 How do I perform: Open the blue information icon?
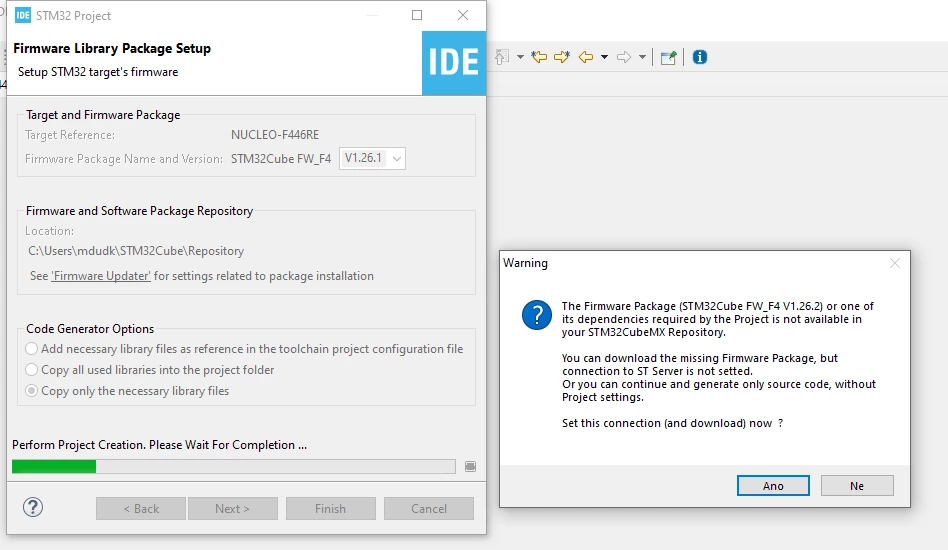tap(700, 57)
